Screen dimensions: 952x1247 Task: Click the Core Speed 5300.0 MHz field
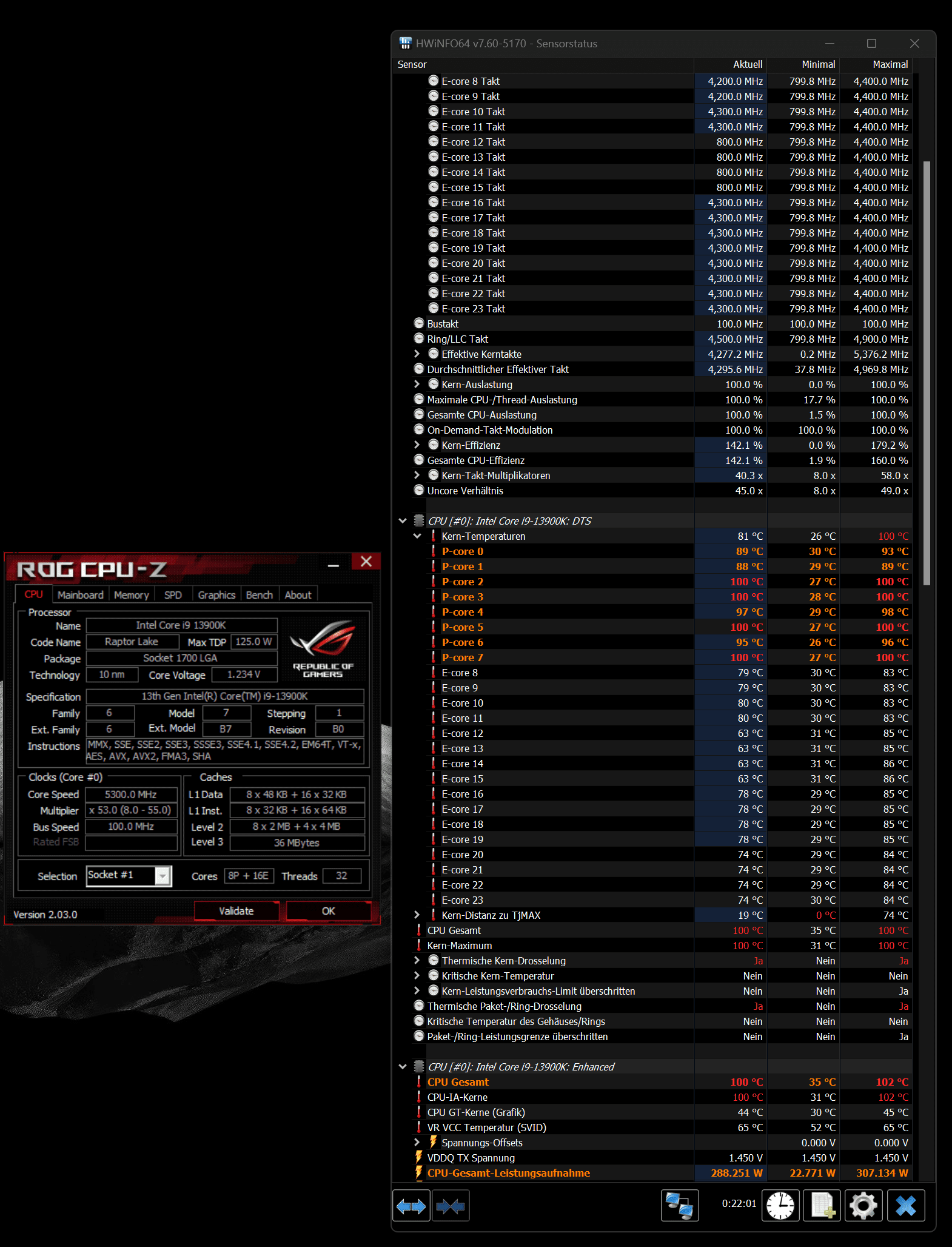(131, 795)
